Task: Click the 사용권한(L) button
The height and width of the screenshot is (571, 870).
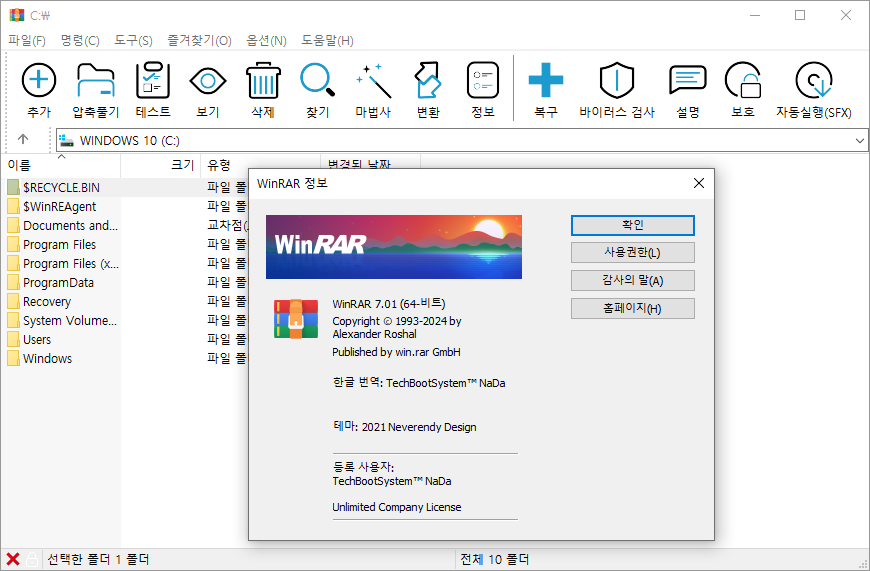Action: (x=633, y=252)
